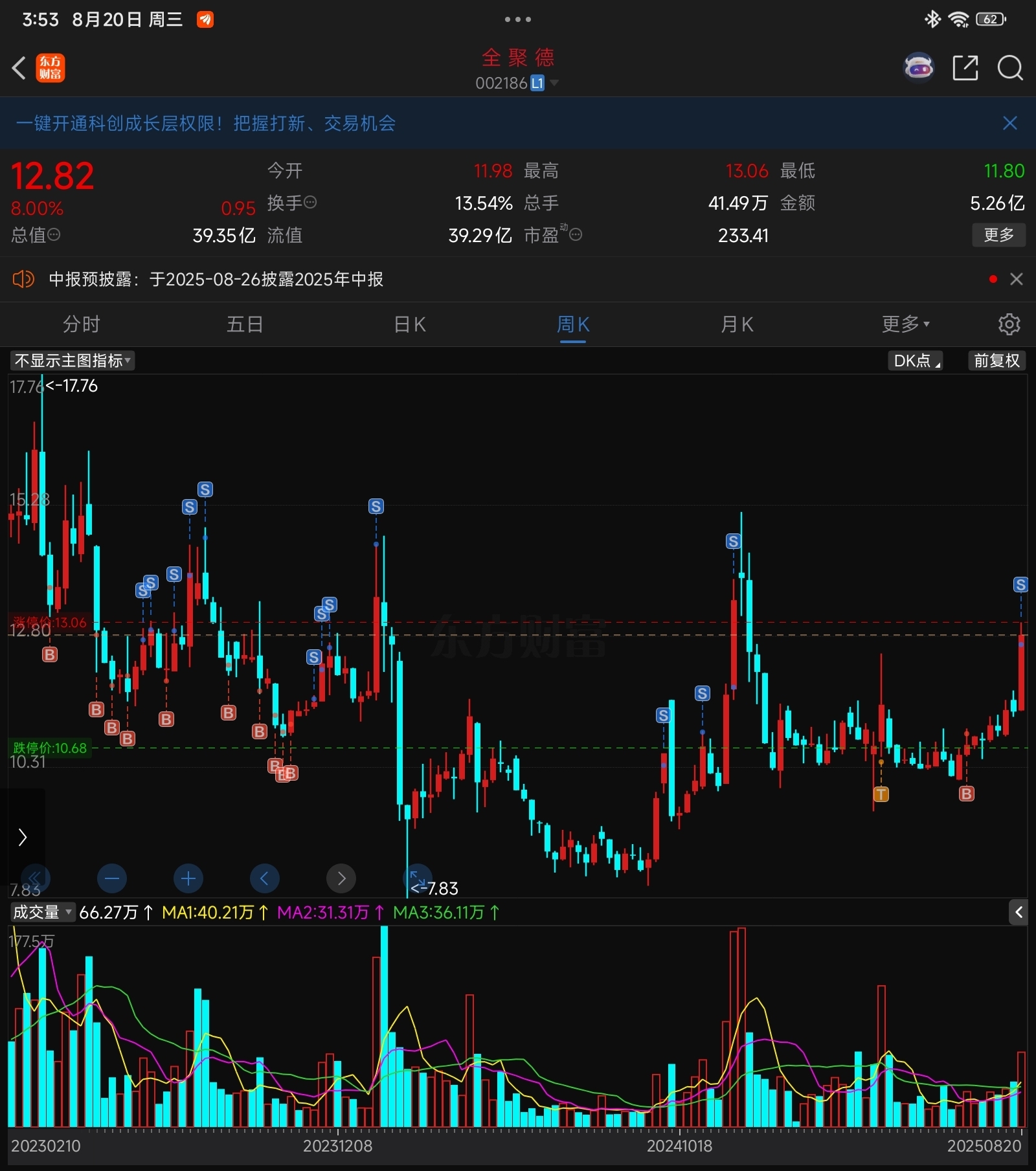The height and width of the screenshot is (1171, 1036).
Task: Tap the speaker announcement icon
Action: [x=23, y=279]
